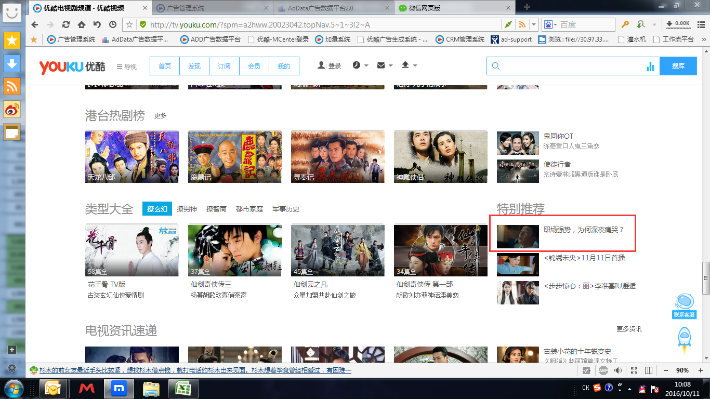This screenshot has height=399, width=710.
Task: Click inside the Youku search field
Action: (573, 66)
